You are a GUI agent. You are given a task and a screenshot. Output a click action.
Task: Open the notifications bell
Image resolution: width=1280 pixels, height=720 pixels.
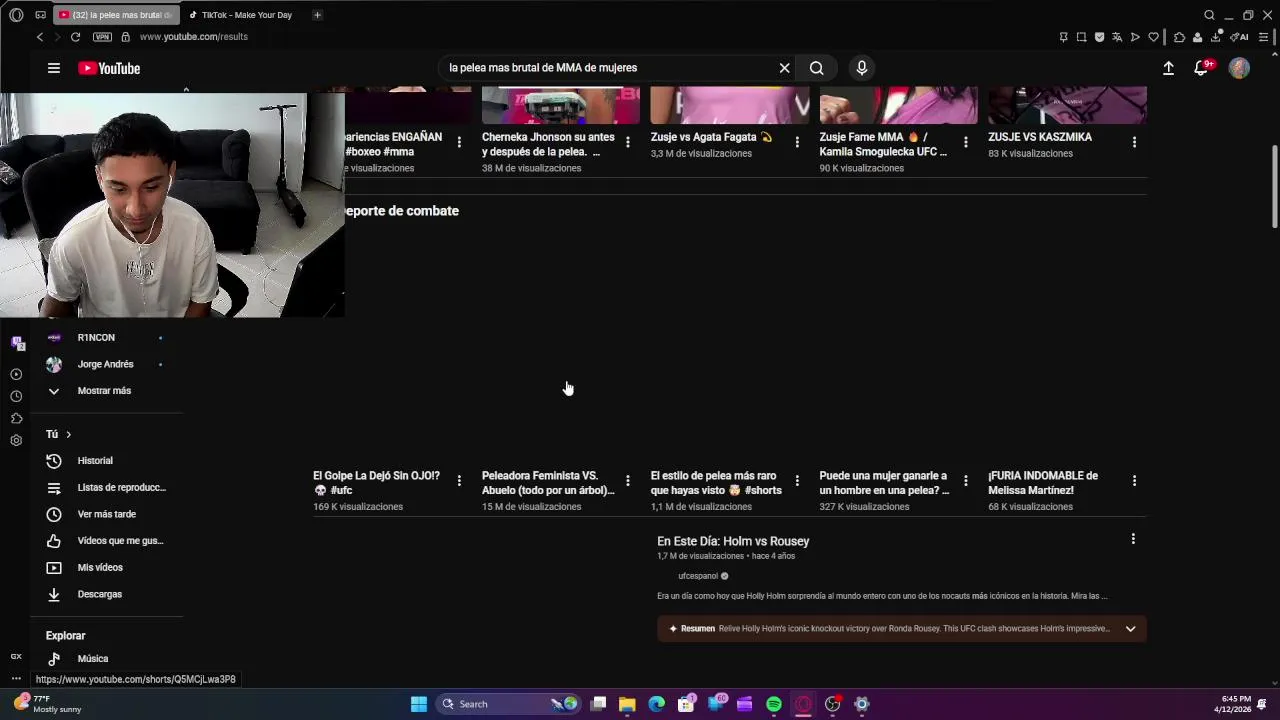click(1201, 68)
